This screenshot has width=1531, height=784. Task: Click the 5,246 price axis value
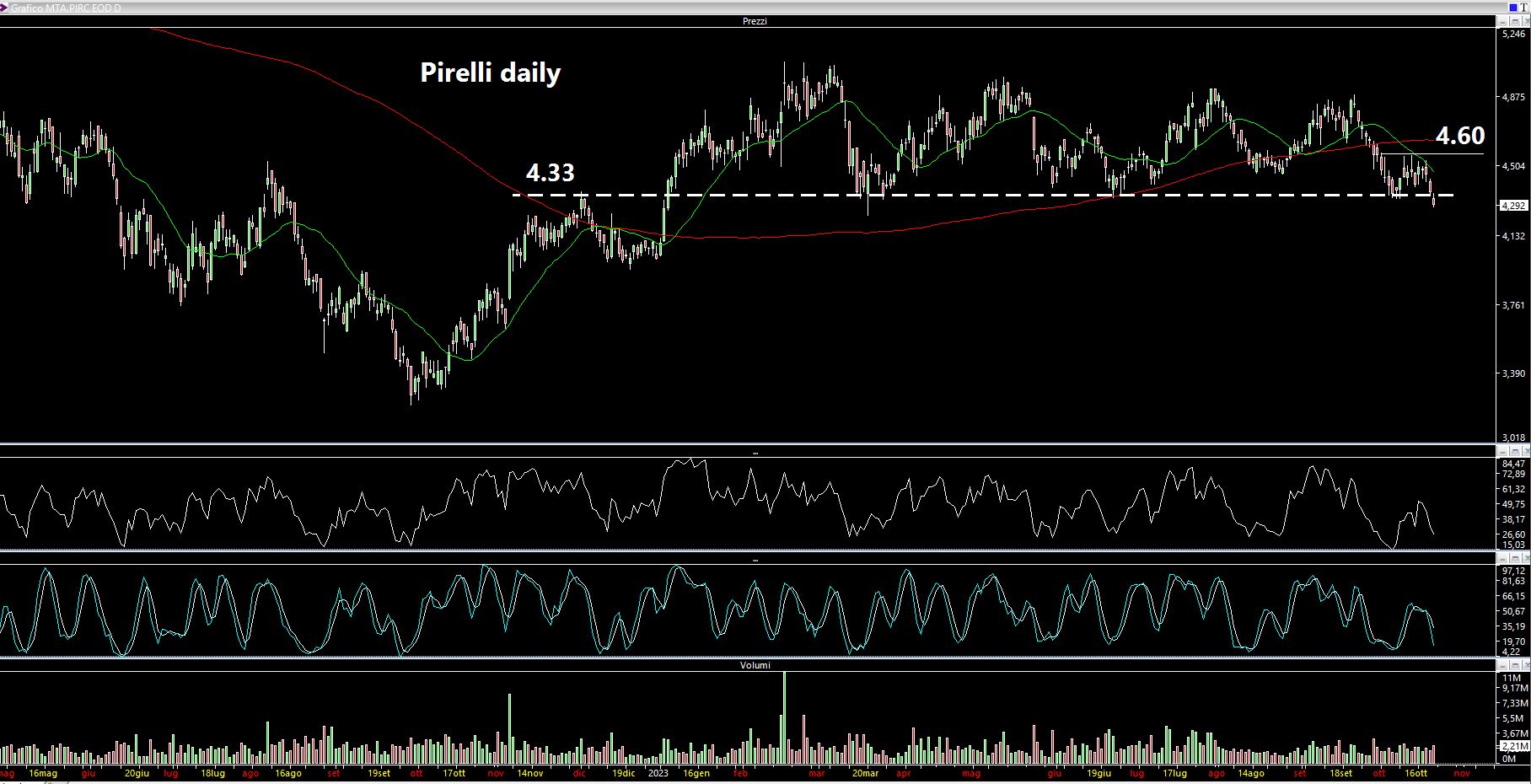[x=1512, y=34]
